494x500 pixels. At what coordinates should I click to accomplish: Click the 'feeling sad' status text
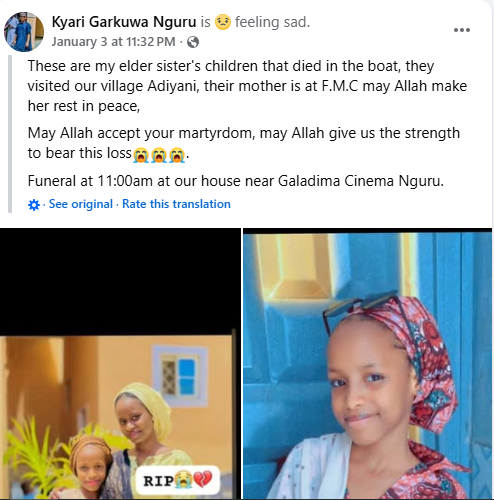coord(272,22)
